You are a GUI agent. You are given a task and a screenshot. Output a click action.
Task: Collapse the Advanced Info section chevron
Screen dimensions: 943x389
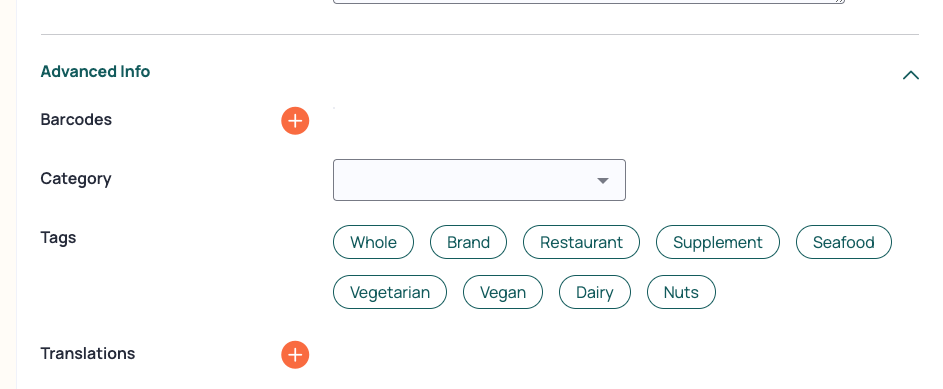click(911, 75)
